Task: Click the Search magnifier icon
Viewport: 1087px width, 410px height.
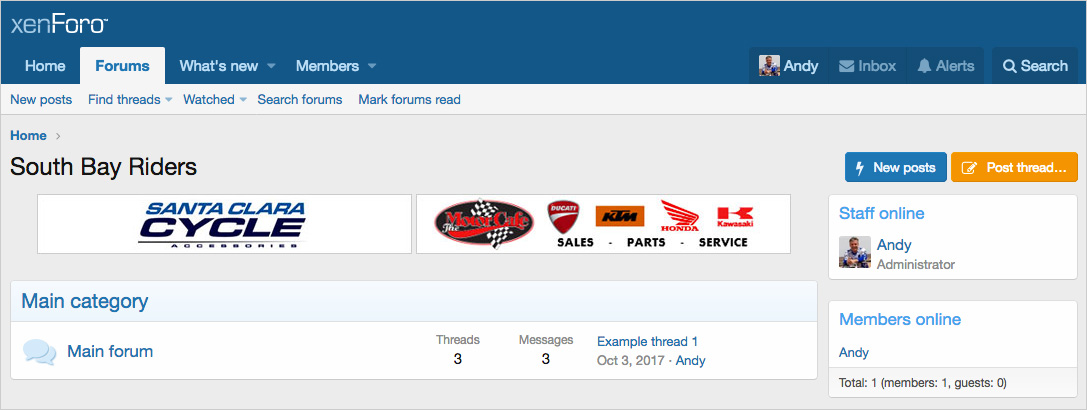Action: click(1009, 66)
